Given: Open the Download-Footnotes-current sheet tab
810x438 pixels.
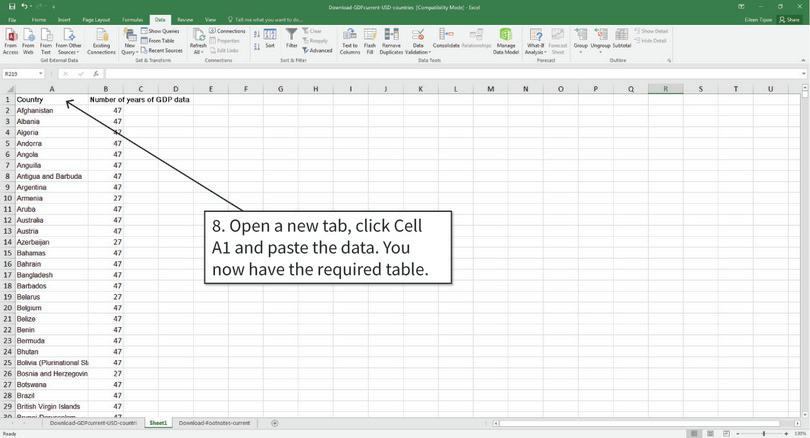Looking at the screenshot, I should tap(214, 423).
